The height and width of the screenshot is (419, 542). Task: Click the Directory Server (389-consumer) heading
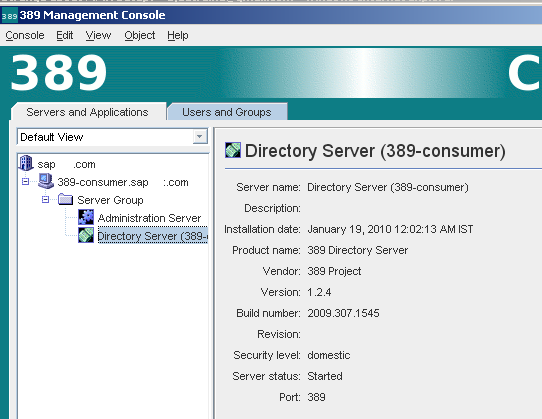pyautogui.click(x=375, y=151)
